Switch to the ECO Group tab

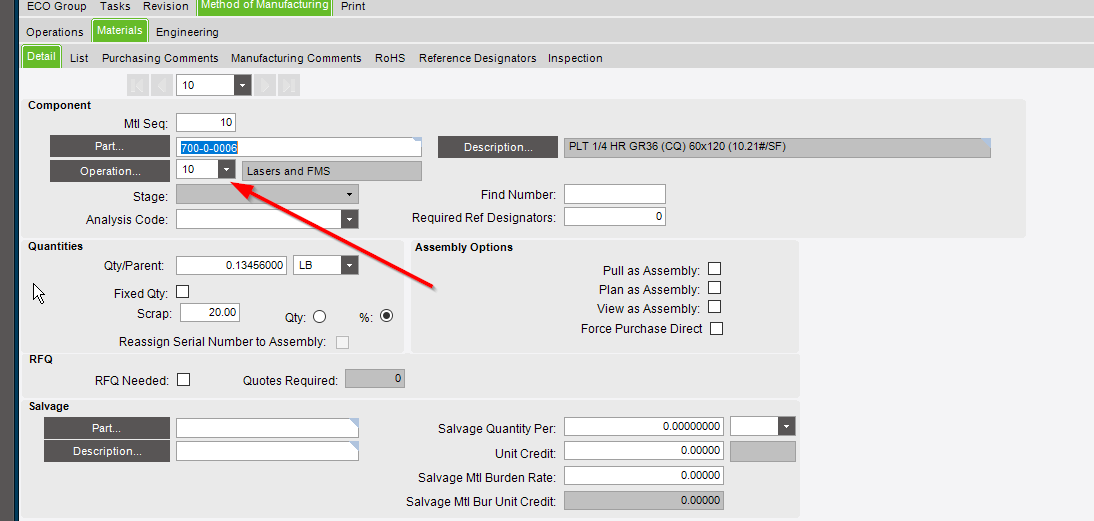(57, 6)
